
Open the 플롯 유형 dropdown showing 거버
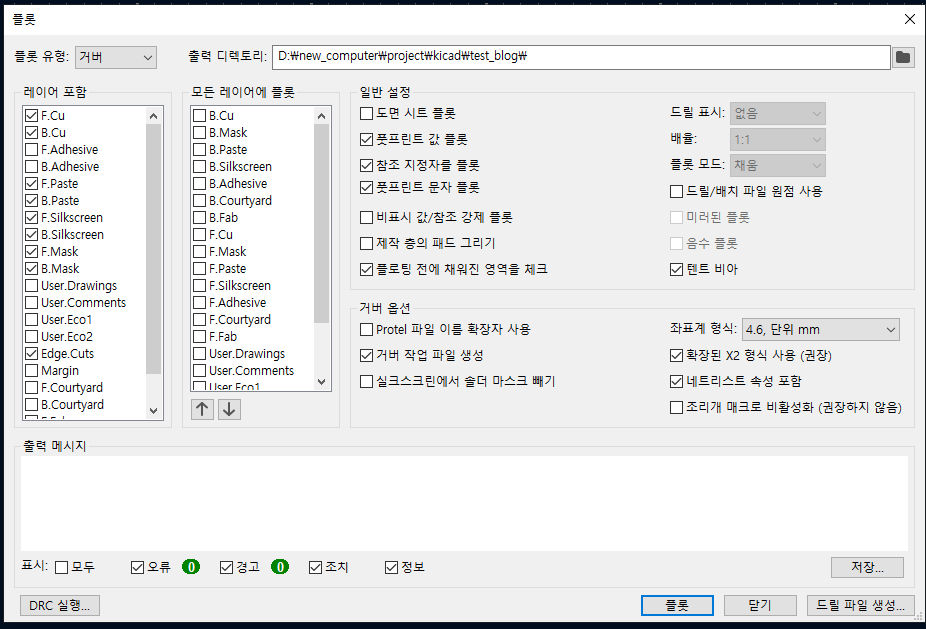pyautogui.click(x=116, y=57)
